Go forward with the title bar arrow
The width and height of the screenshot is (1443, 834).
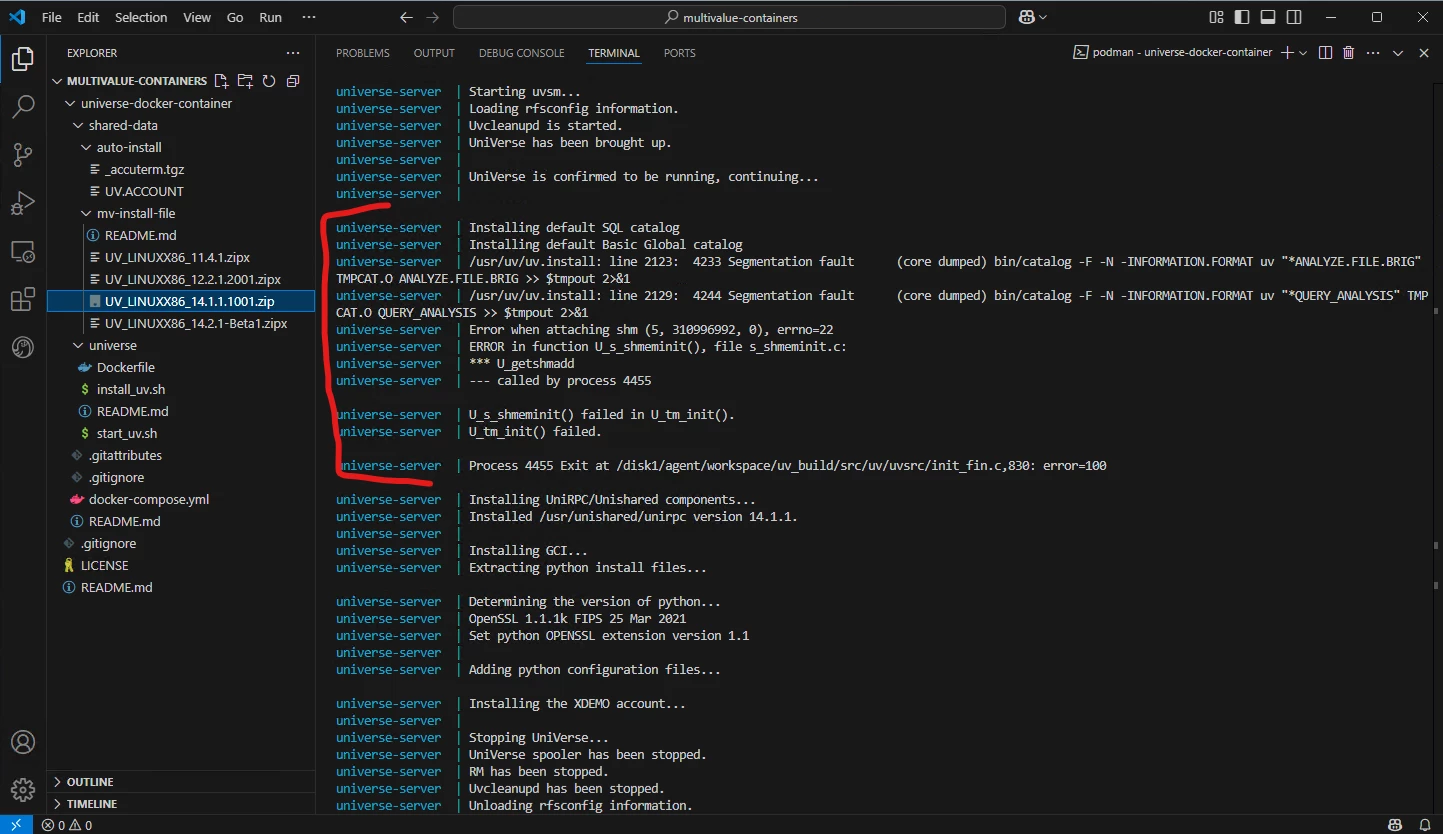[432, 17]
